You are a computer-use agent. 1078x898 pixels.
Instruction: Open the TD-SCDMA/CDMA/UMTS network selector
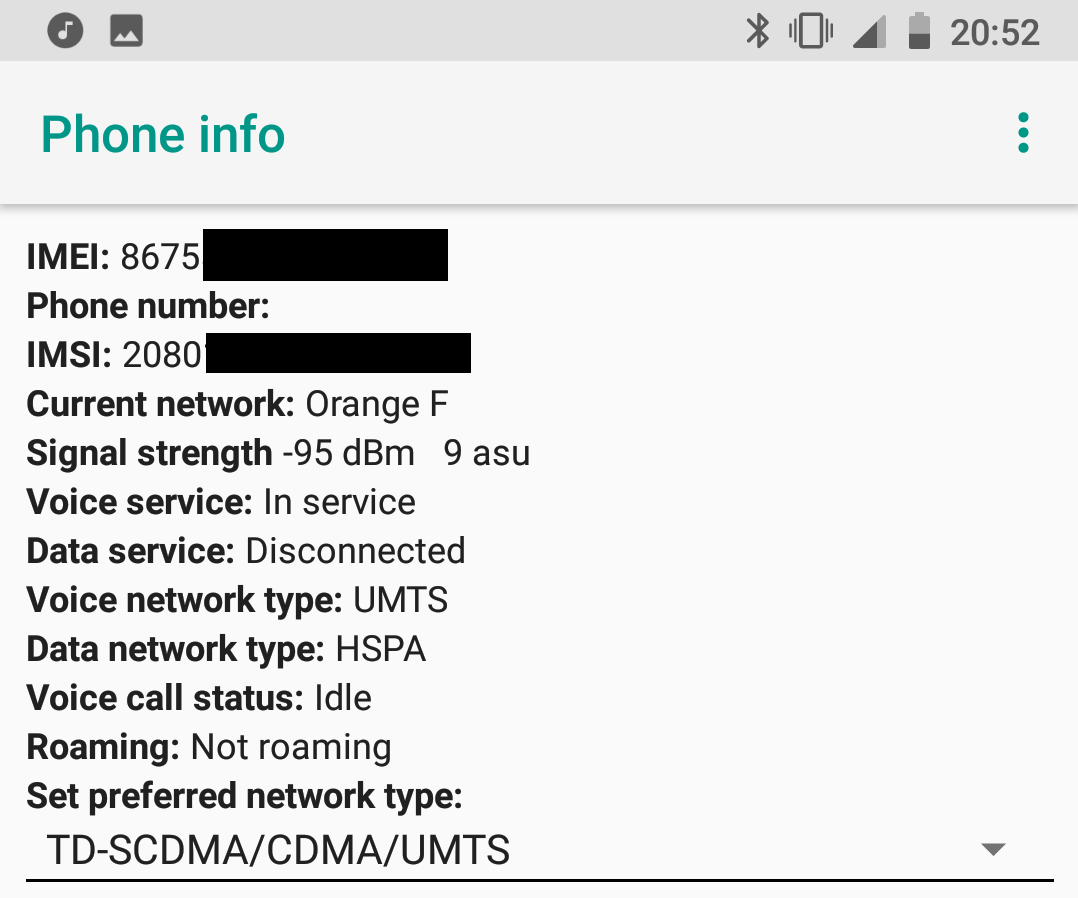[540, 850]
